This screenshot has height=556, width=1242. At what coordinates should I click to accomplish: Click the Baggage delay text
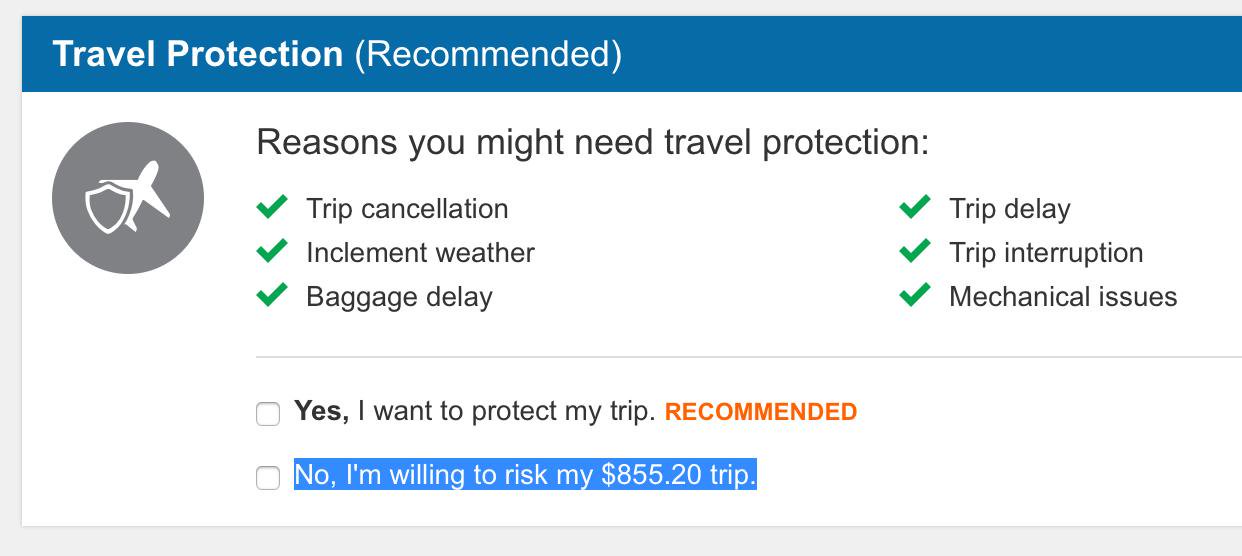tap(399, 297)
